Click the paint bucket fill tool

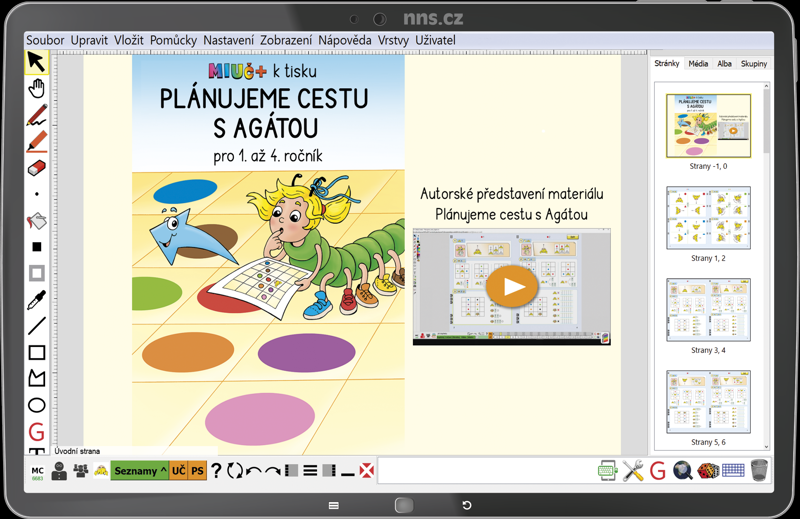tap(37, 221)
